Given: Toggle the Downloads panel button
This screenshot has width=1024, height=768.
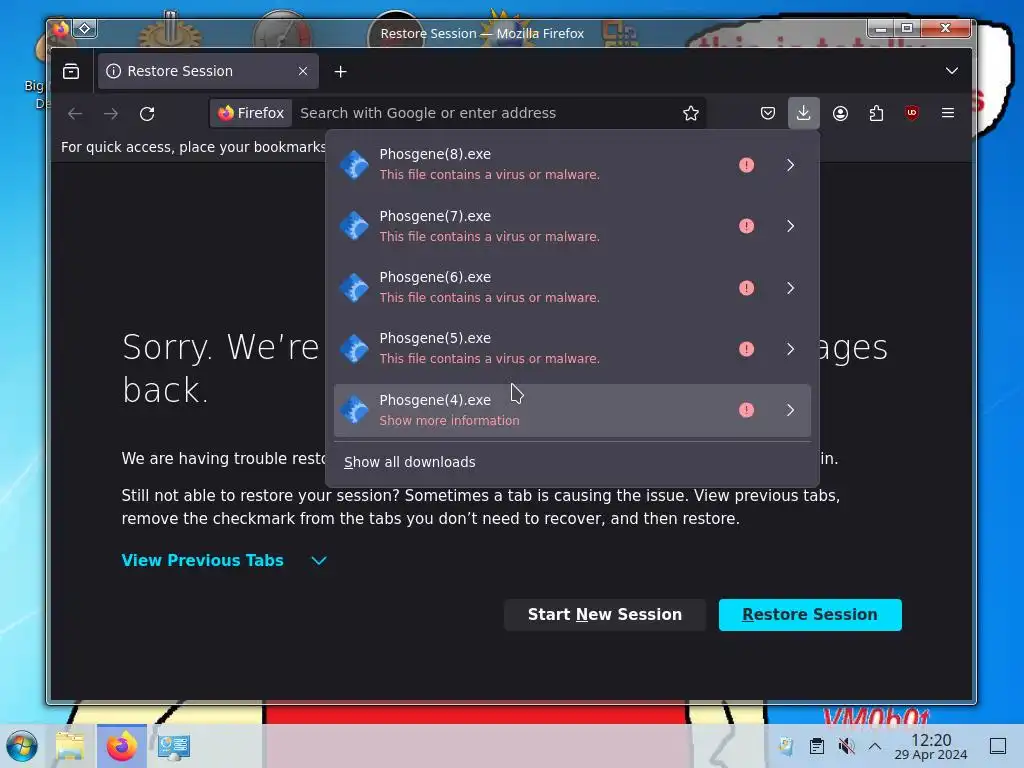Looking at the screenshot, I should tap(803, 113).
